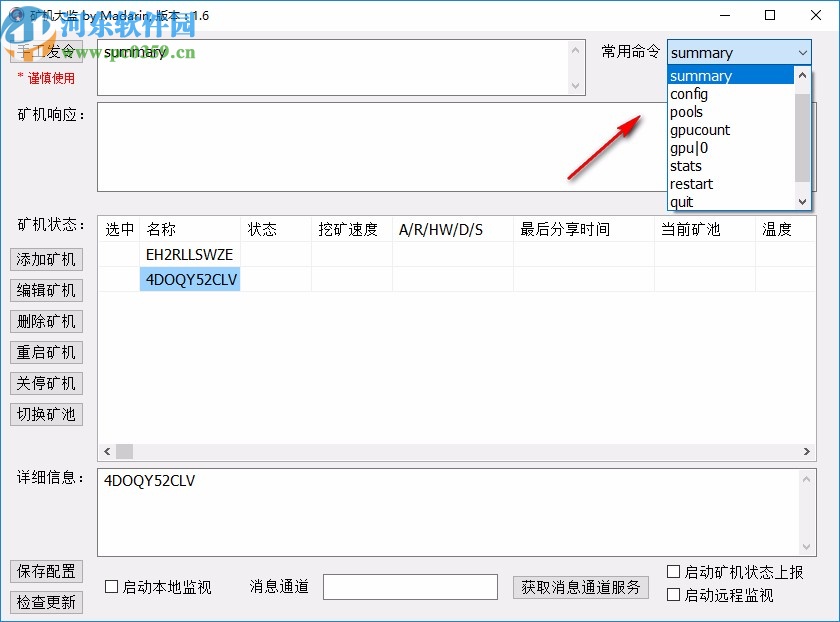Click 切换矿池 to switch pool
The width and height of the screenshot is (840, 622).
(x=46, y=414)
